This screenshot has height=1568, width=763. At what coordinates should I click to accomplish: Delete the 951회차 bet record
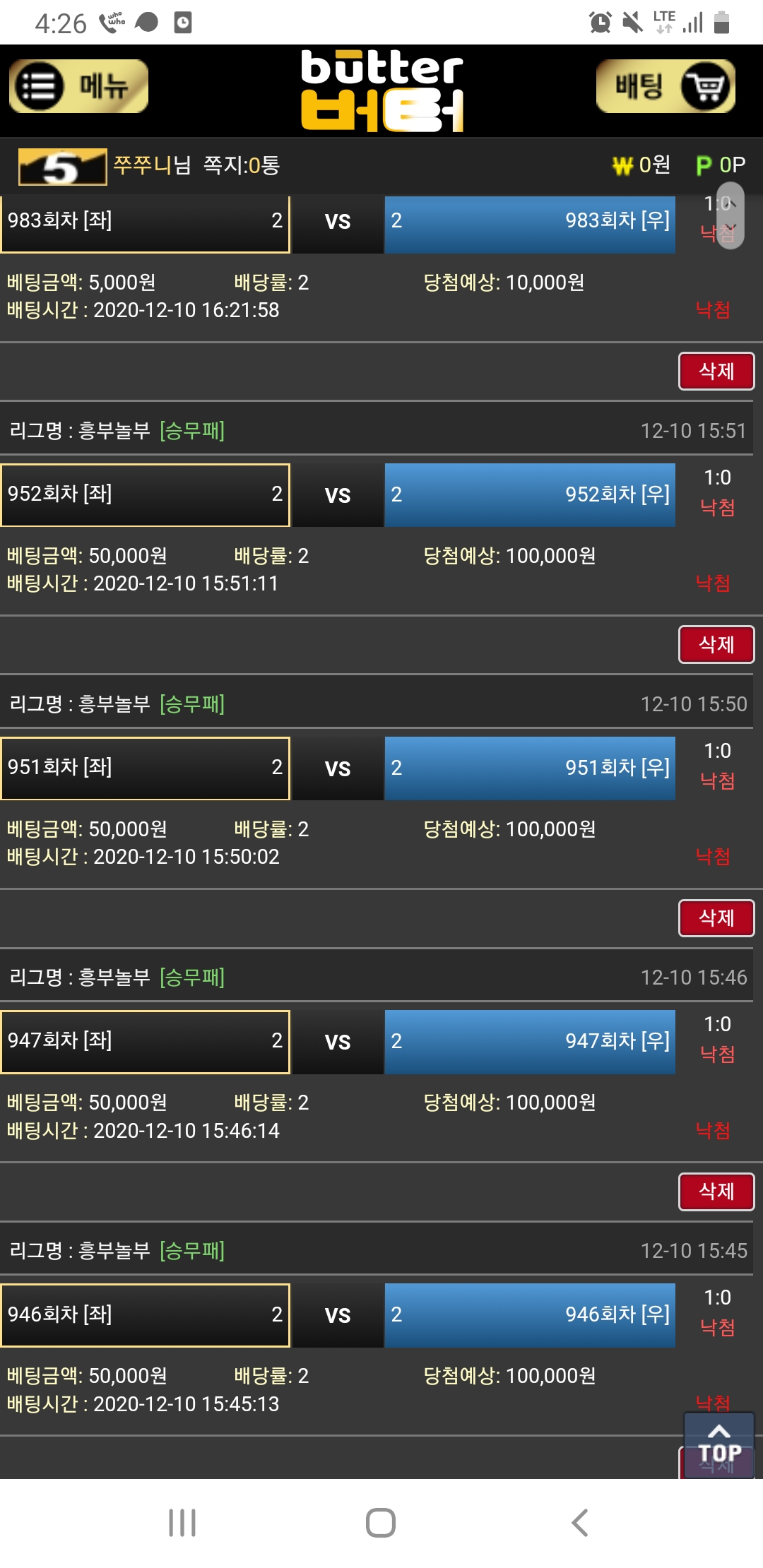[716, 917]
